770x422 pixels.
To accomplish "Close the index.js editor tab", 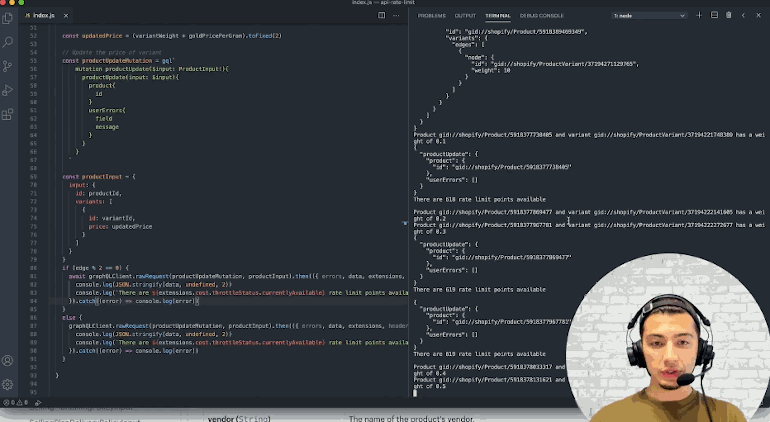I will coord(66,16).
